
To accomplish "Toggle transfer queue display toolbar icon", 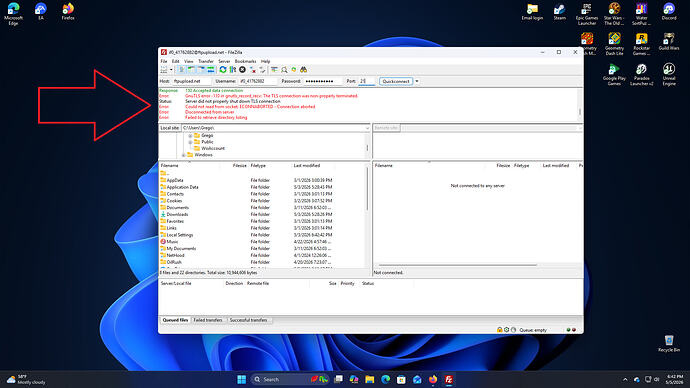I will coord(211,70).
